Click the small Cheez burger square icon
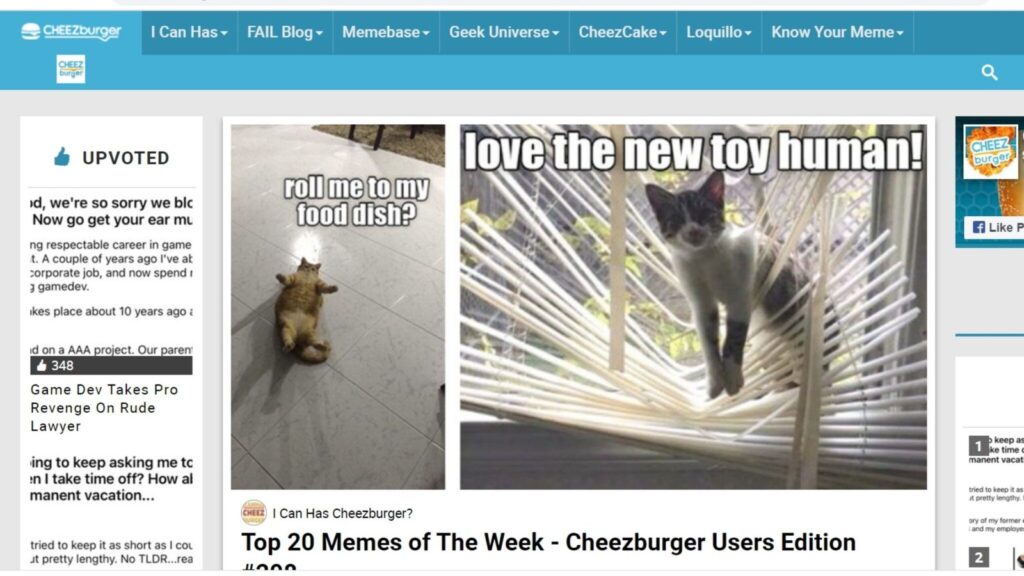Screen dimensions: 1024x576 pyautogui.click(x=71, y=69)
